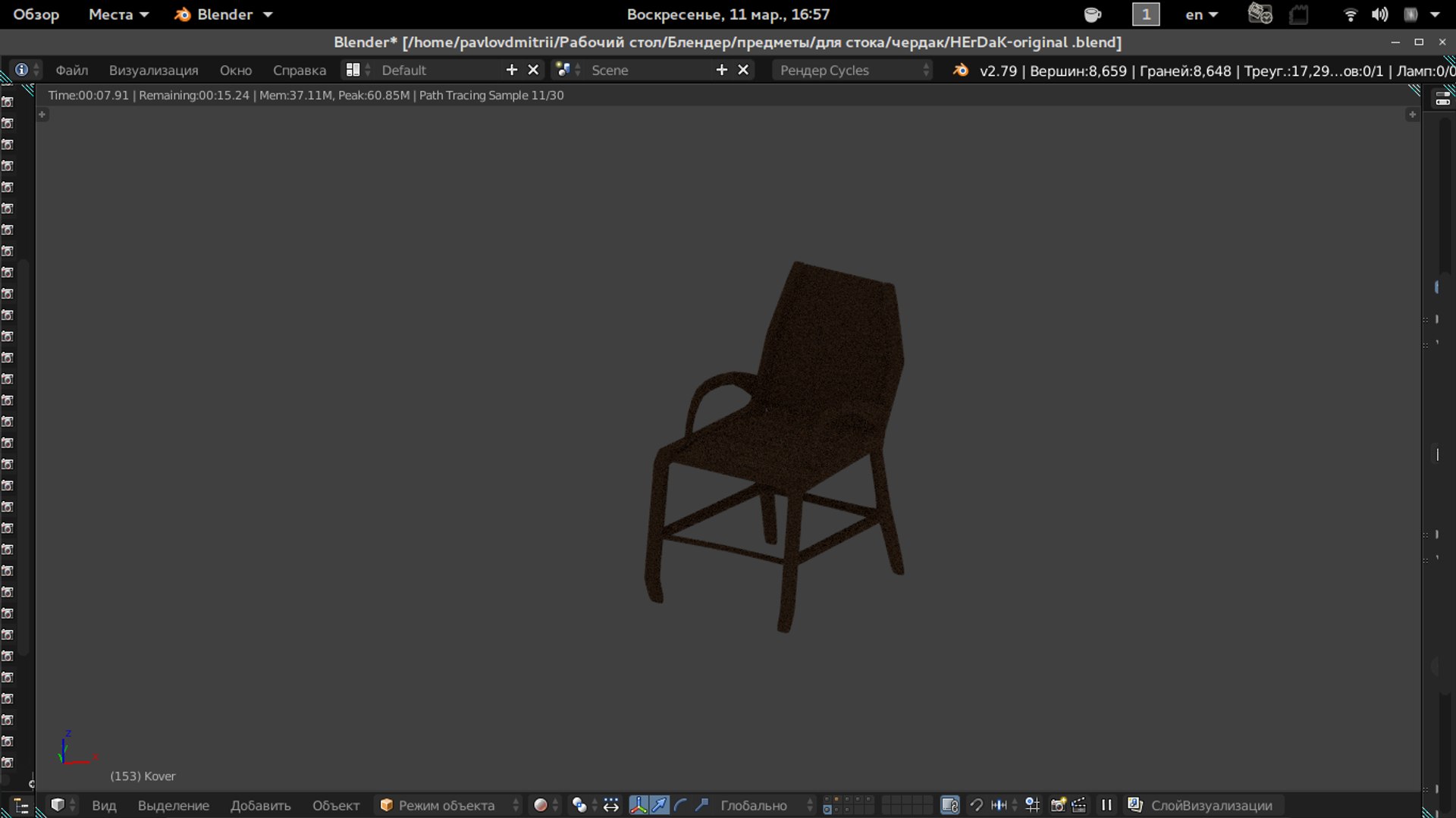Open the Глобально orientation dropdown

[766, 805]
